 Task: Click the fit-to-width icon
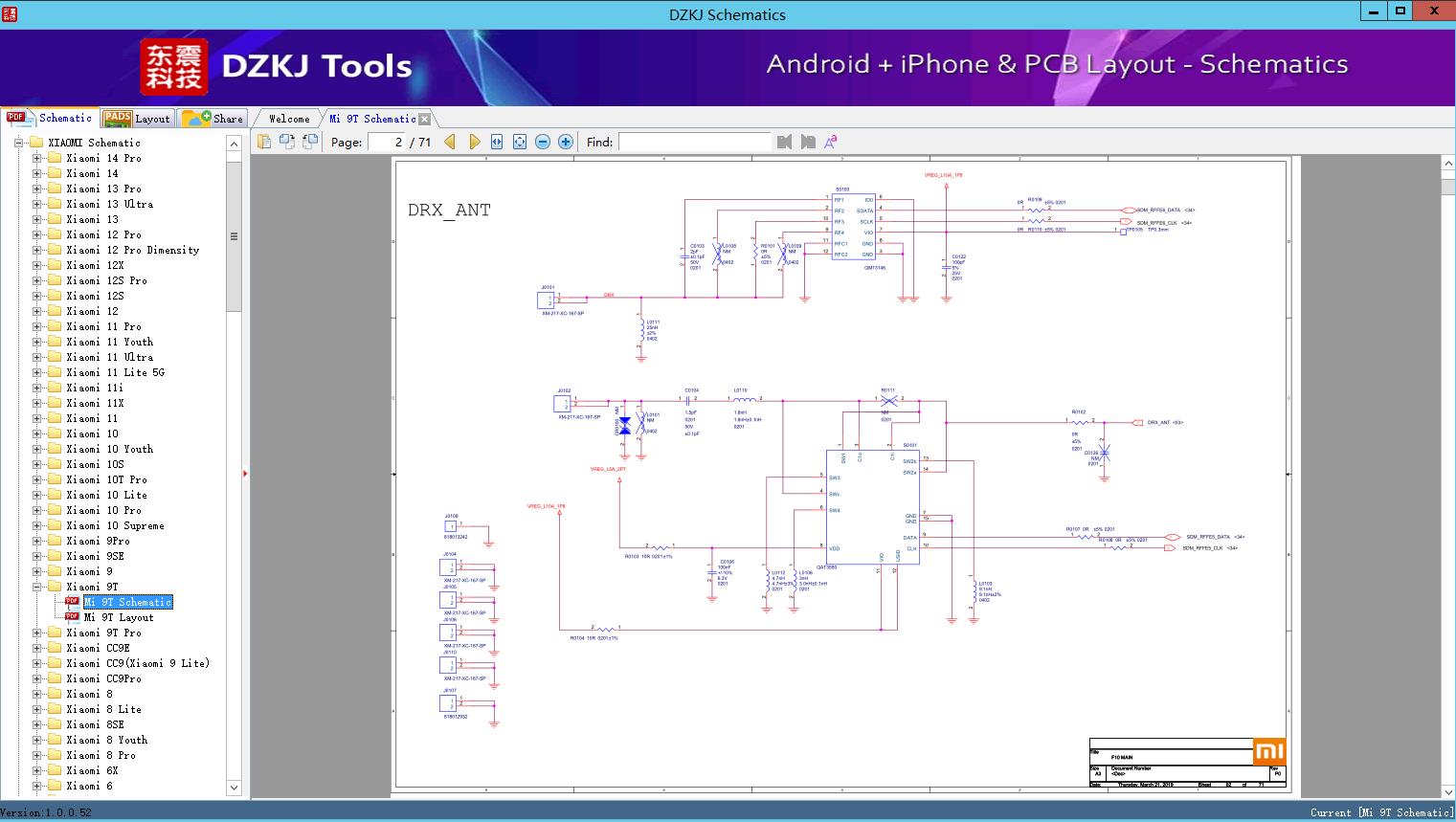click(x=496, y=141)
